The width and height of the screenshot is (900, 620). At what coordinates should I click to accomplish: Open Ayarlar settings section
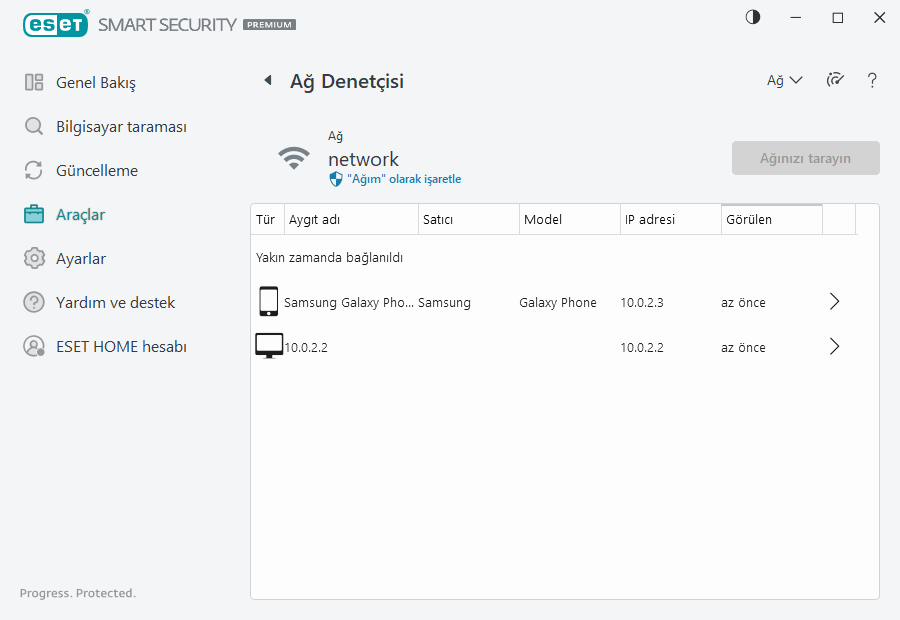pyautogui.click(x=80, y=259)
